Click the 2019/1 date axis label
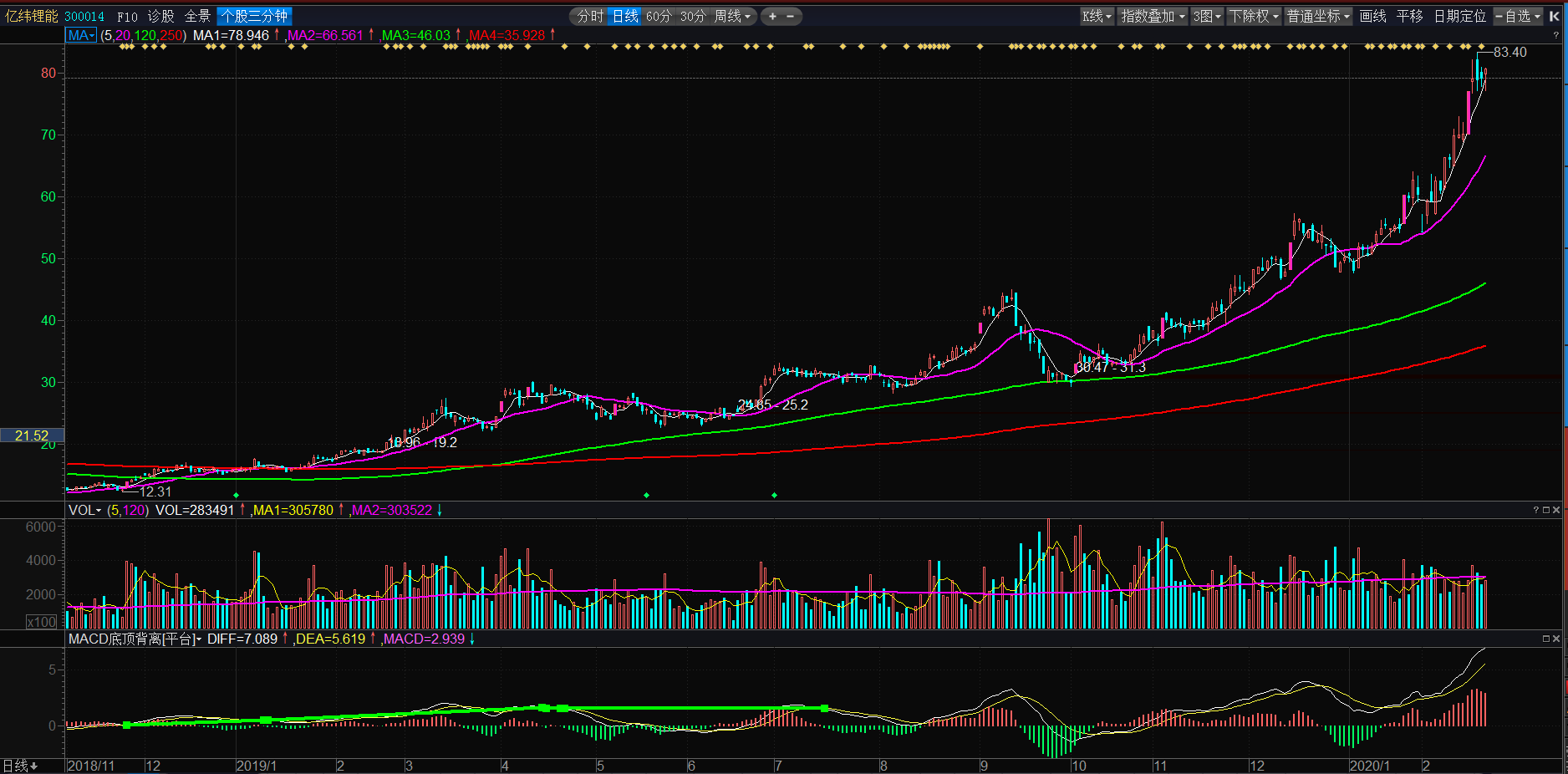The width and height of the screenshot is (1568, 774). [256, 766]
